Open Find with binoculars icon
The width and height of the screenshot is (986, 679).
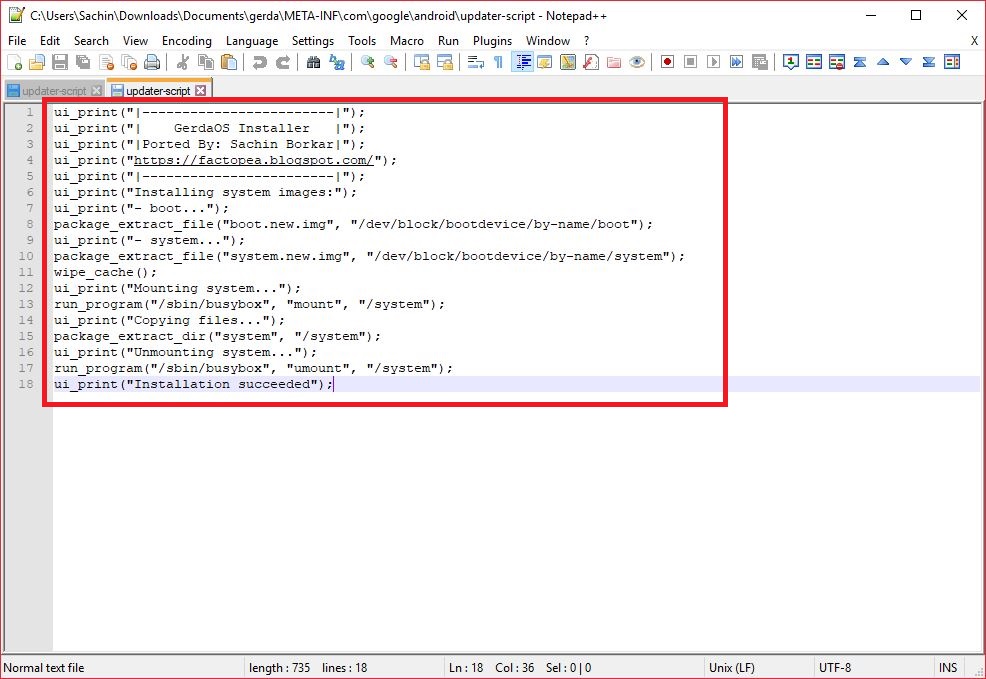point(313,62)
